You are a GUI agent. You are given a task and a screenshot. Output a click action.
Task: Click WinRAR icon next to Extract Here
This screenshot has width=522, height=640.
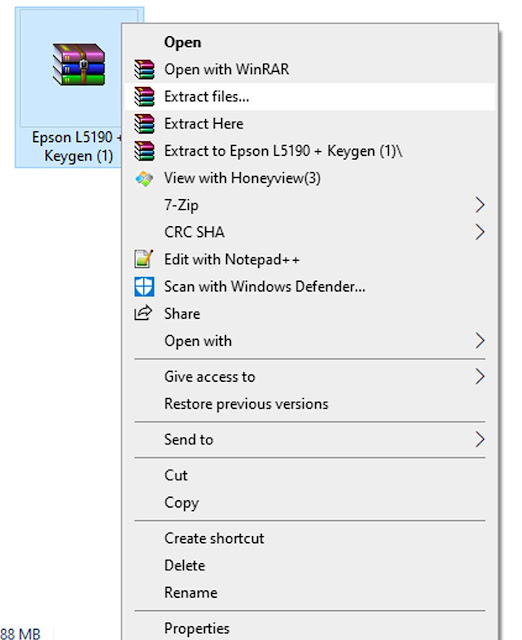pos(144,124)
